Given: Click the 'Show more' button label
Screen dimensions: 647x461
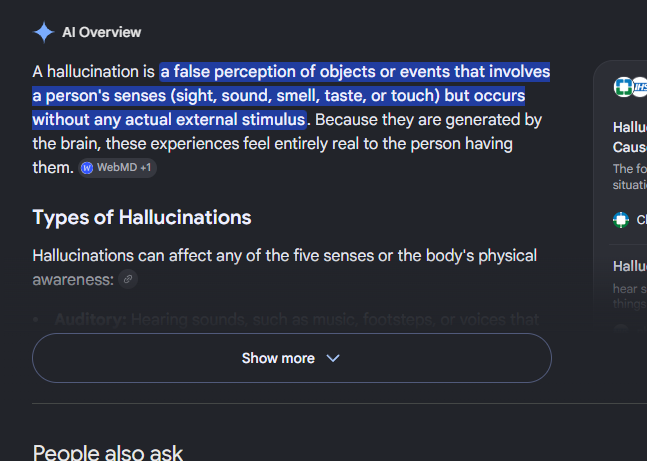Looking at the screenshot, I should click(x=278, y=358).
